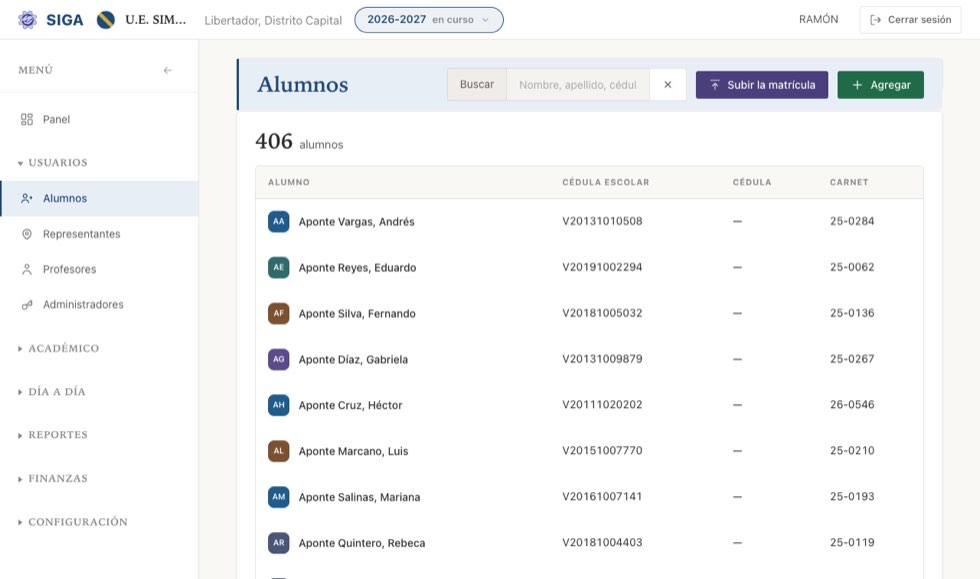The width and height of the screenshot is (980, 579).
Task: Click carnet 25-0062
Action: [x=852, y=267]
